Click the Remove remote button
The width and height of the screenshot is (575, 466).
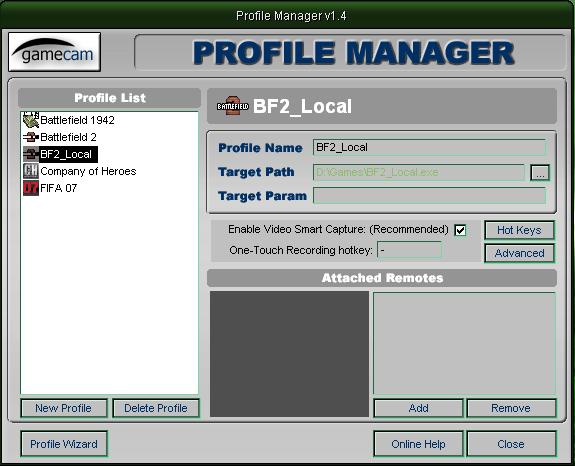tap(511, 408)
